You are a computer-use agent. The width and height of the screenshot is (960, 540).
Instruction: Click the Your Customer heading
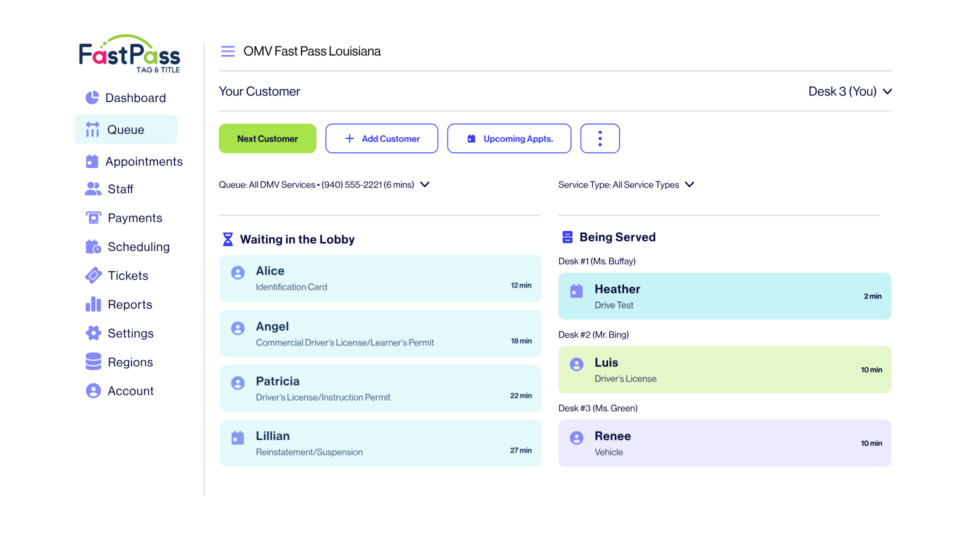260,91
